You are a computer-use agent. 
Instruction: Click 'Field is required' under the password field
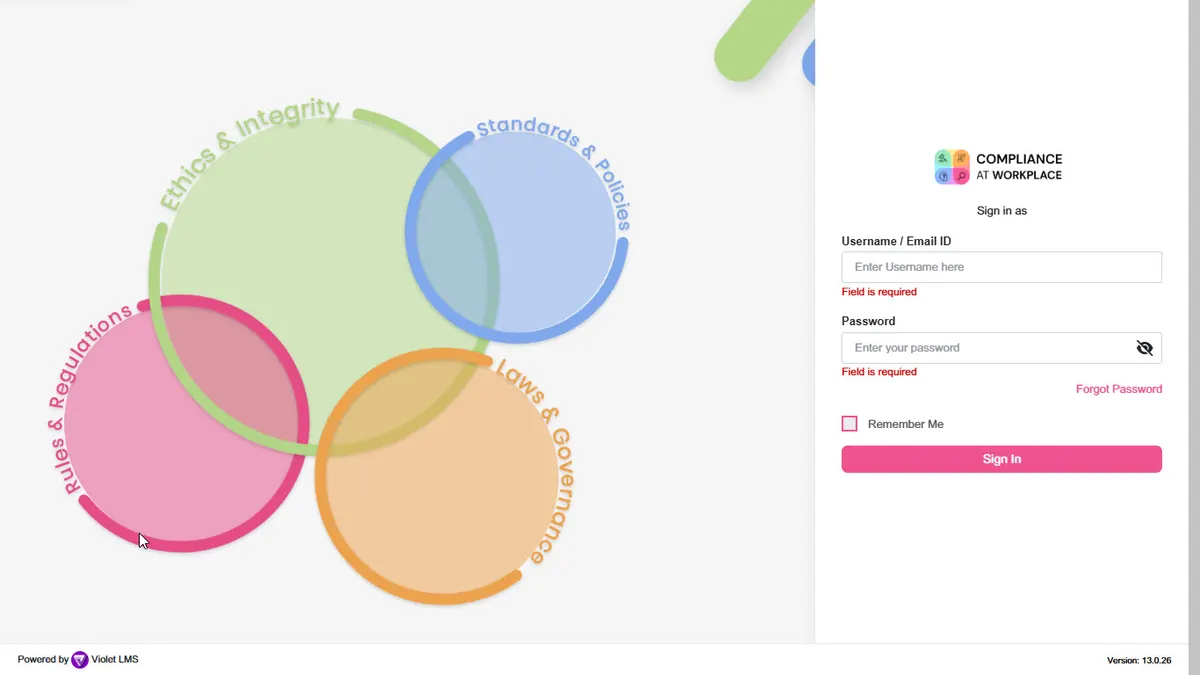[879, 372]
